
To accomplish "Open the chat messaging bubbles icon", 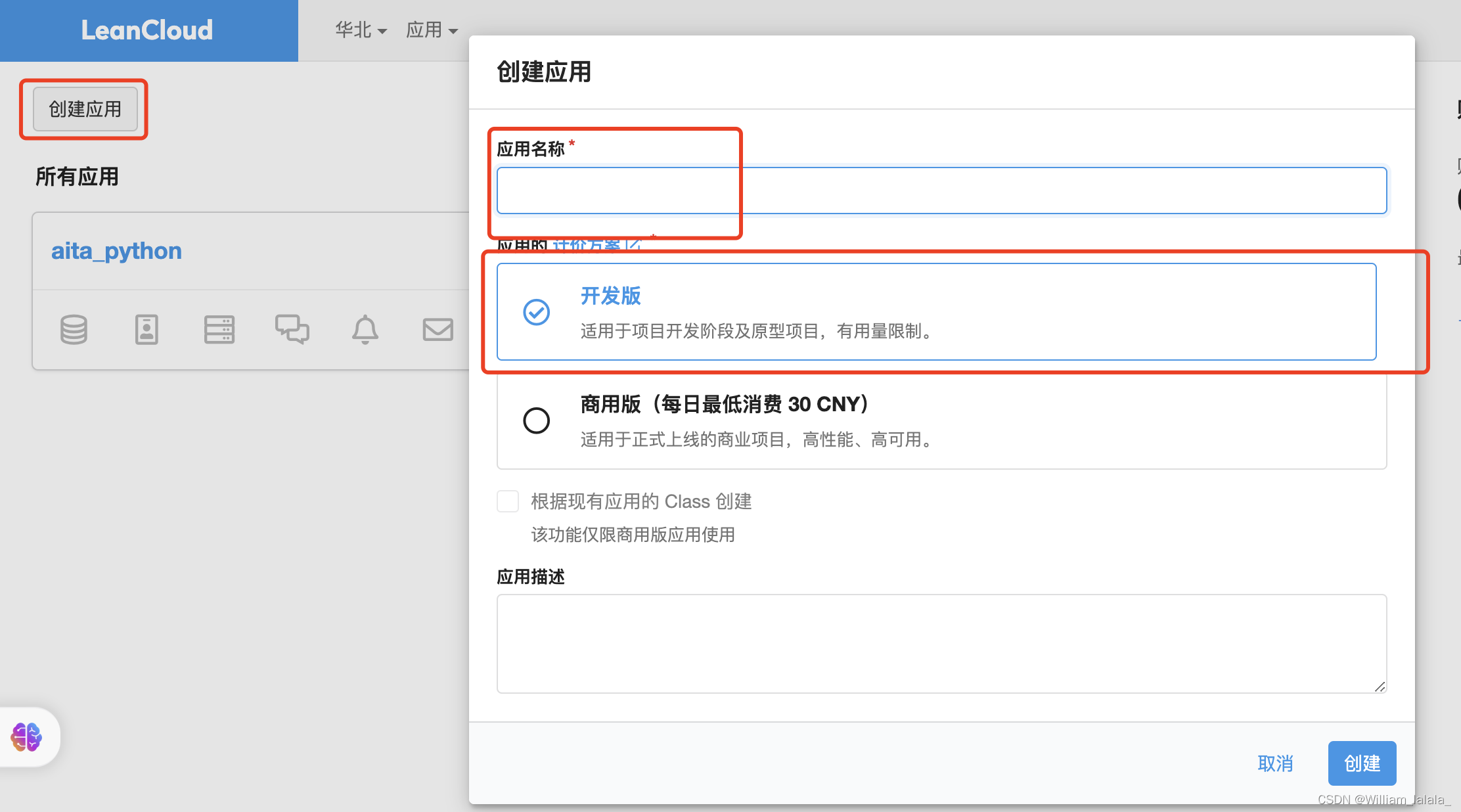I will click(292, 329).
